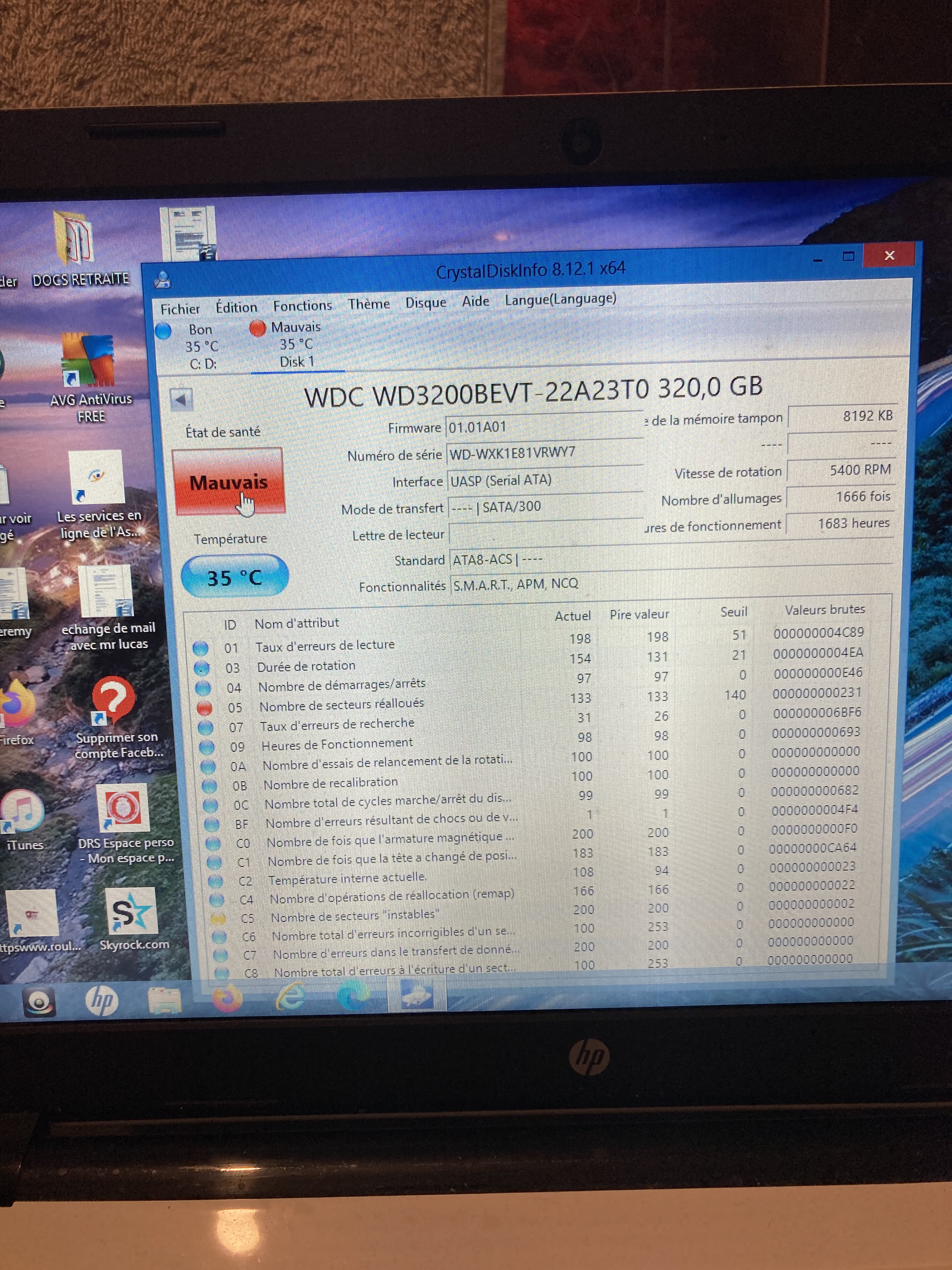
Task: Open the Disque menu
Action: (x=426, y=302)
